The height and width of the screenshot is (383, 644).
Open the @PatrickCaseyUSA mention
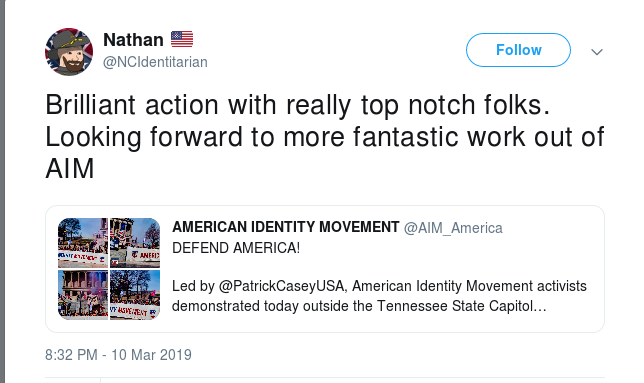(x=281, y=286)
